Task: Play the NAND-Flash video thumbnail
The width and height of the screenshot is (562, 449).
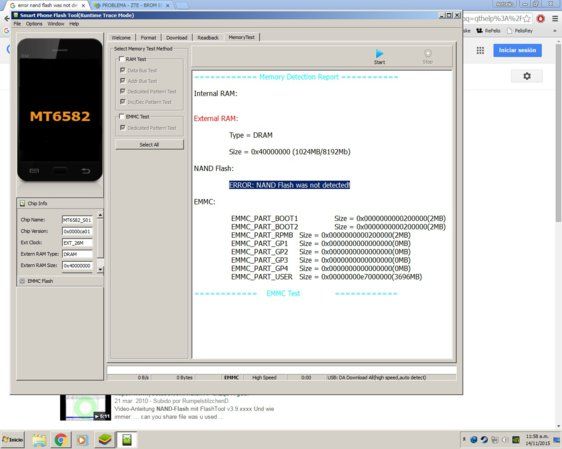Action: click(x=86, y=407)
